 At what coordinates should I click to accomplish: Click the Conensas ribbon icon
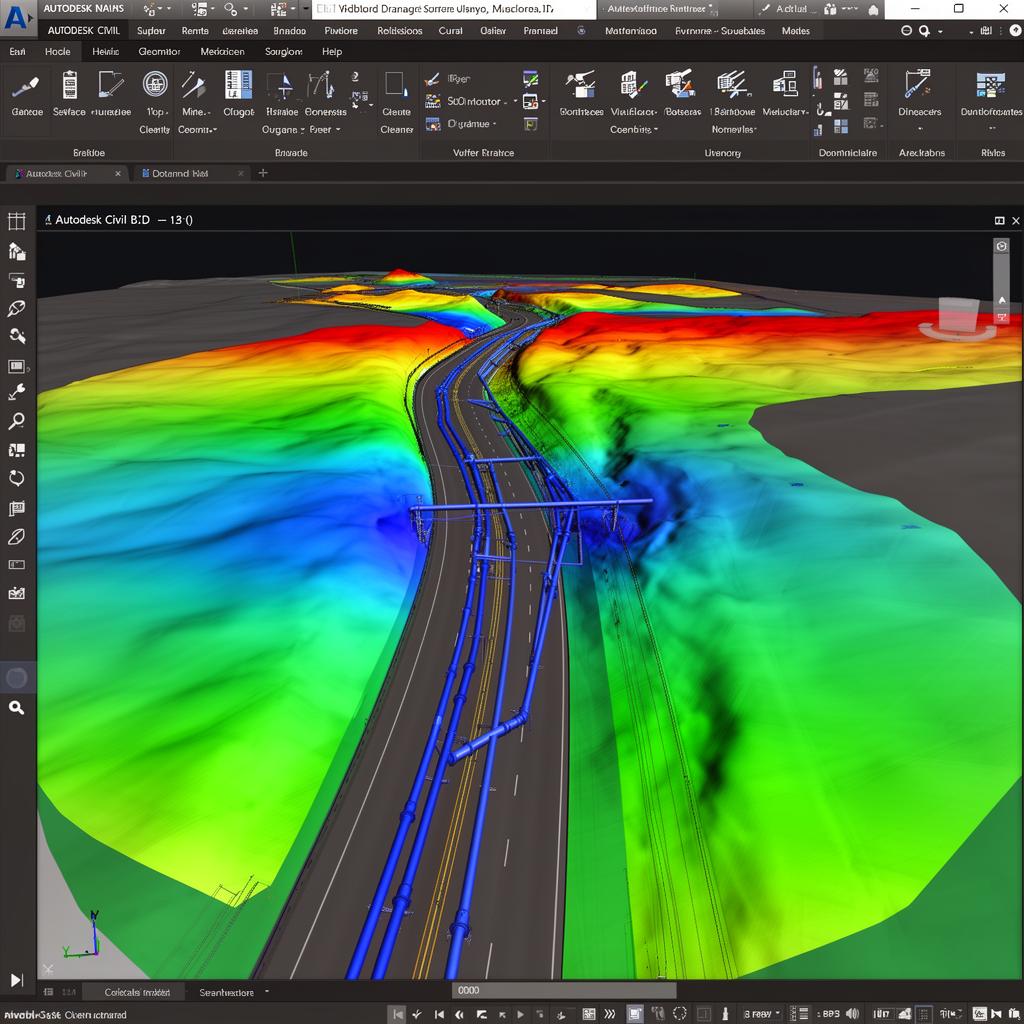coord(321,86)
